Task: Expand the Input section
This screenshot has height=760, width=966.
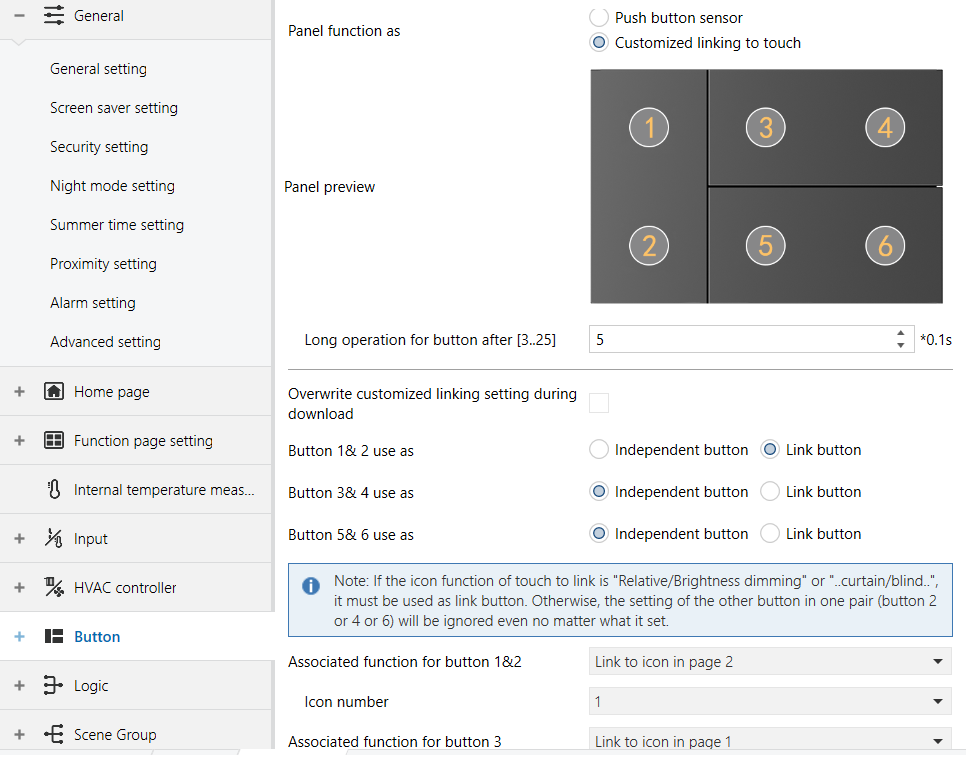Action: 19,538
